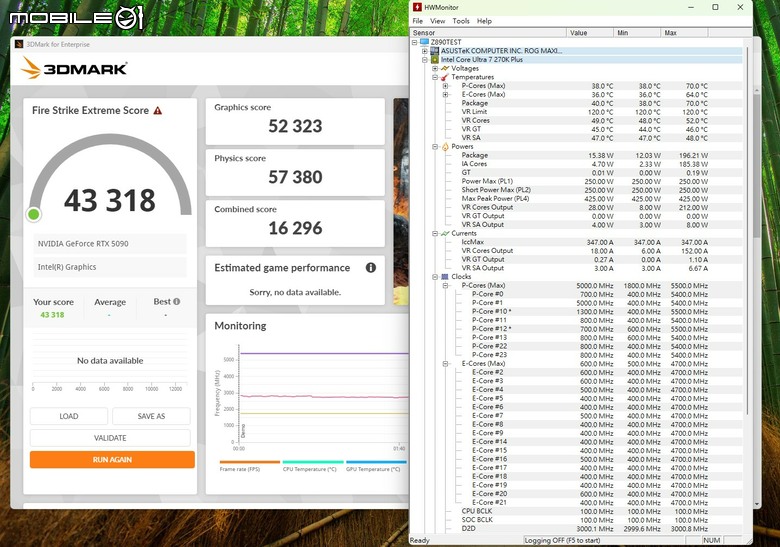Expand the P-Cores (Max) temperature row
The image size is (780, 547).
coord(445,86)
